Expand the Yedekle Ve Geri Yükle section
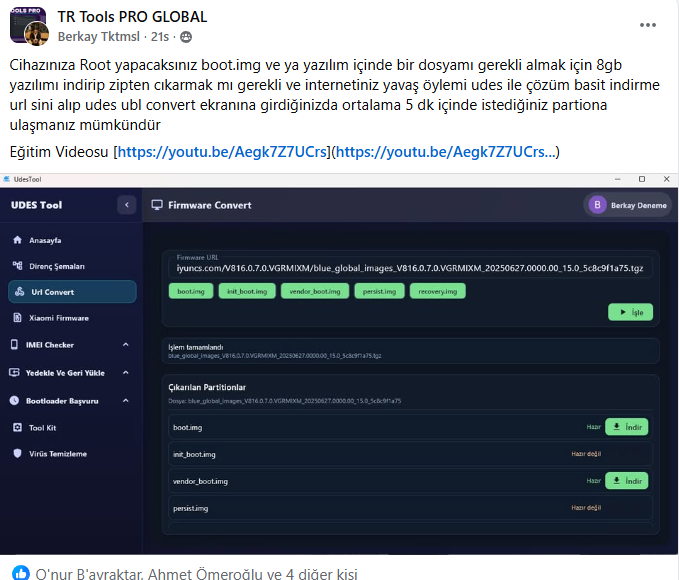 (126, 372)
